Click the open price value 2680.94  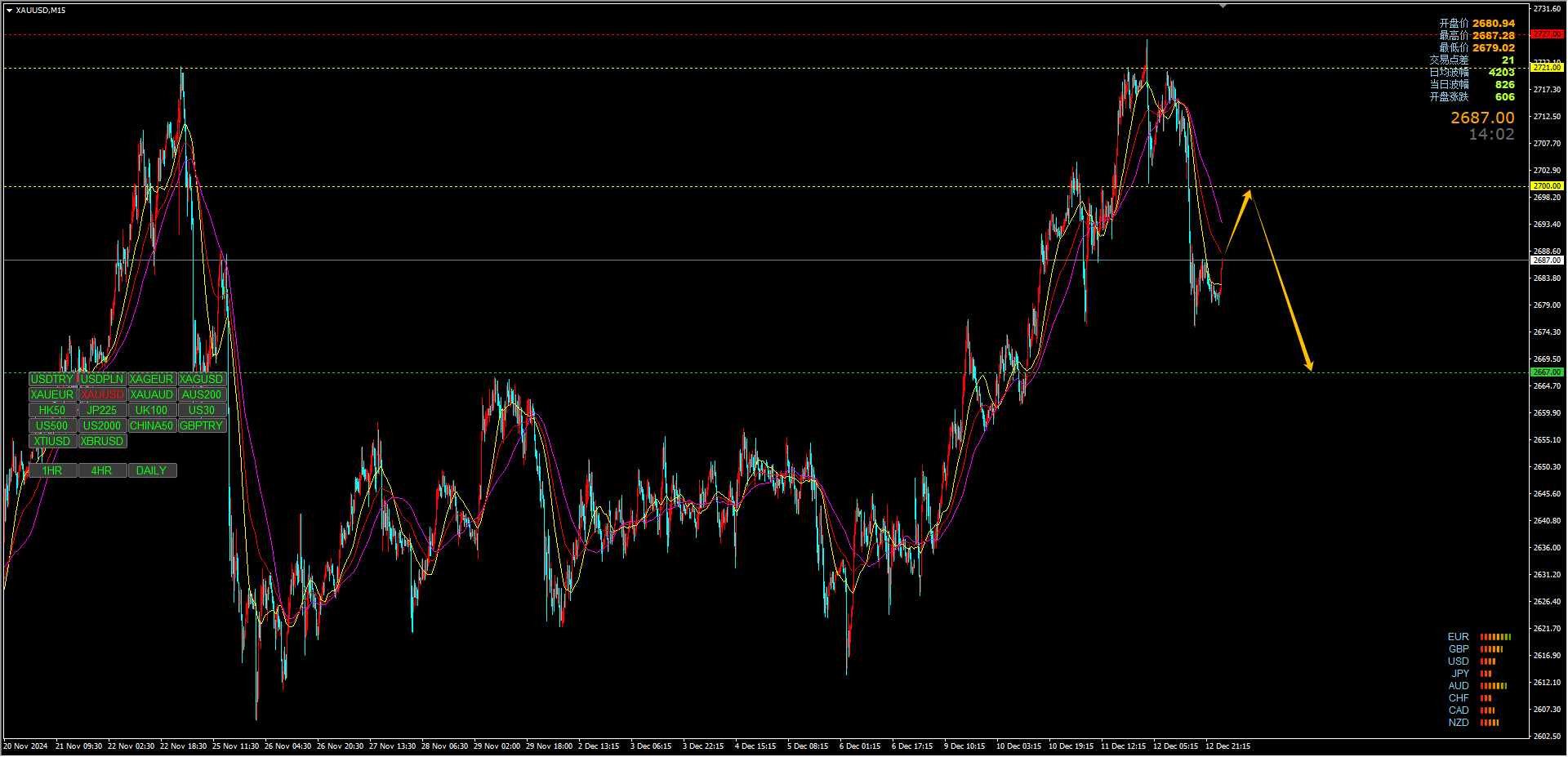(1494, 24)
